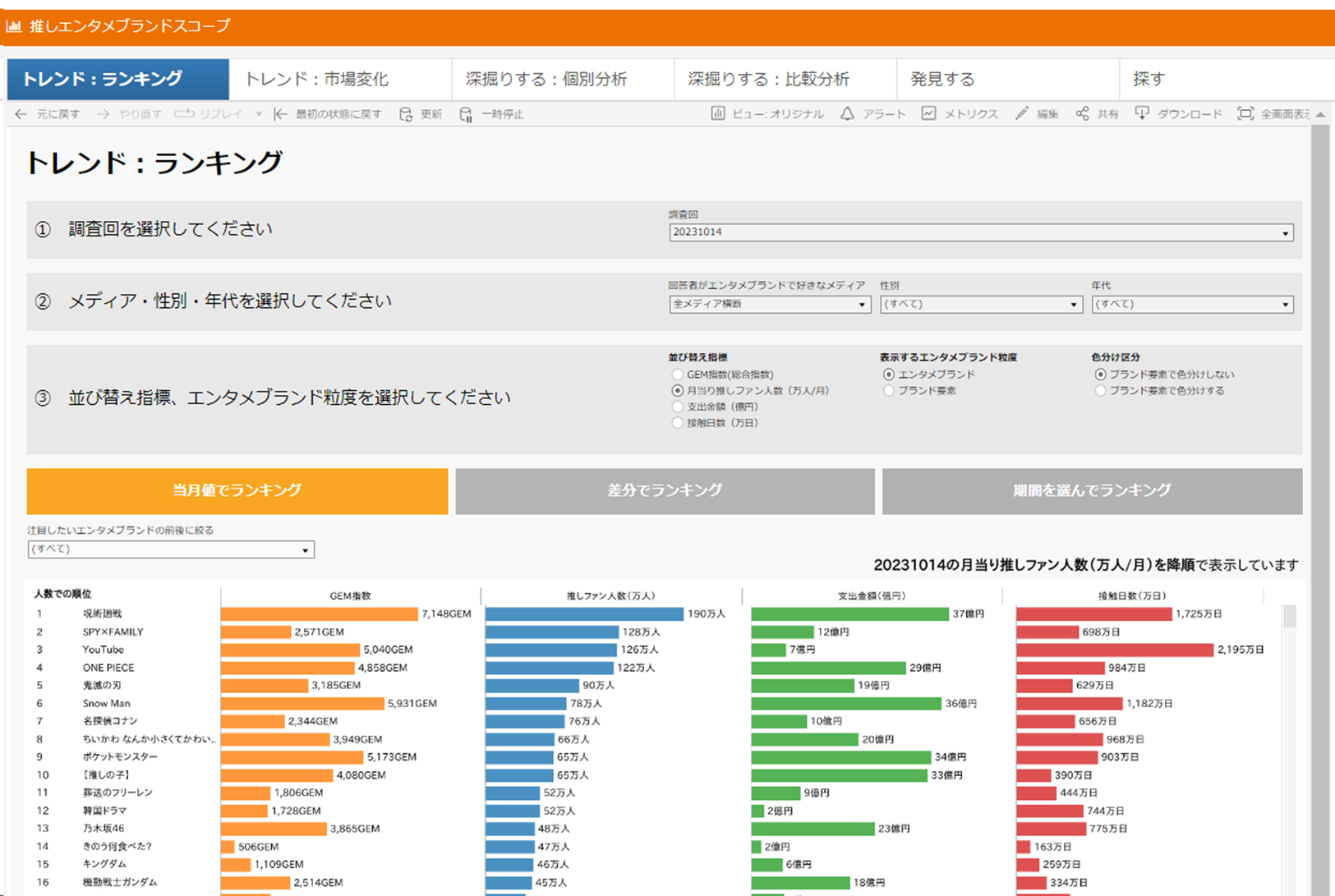Click the GEM指数 column header
Screen dimensions: 1335x896
click(351, 596)
